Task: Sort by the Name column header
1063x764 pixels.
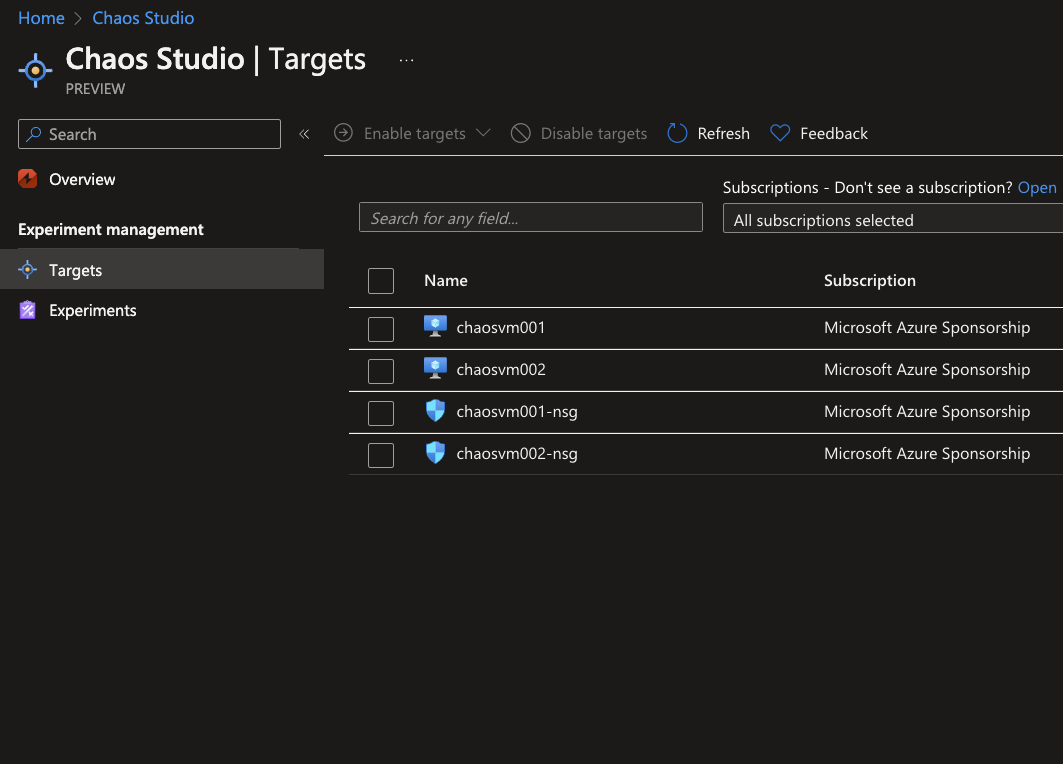Action: pyautogui.click(x=446, y=281)
